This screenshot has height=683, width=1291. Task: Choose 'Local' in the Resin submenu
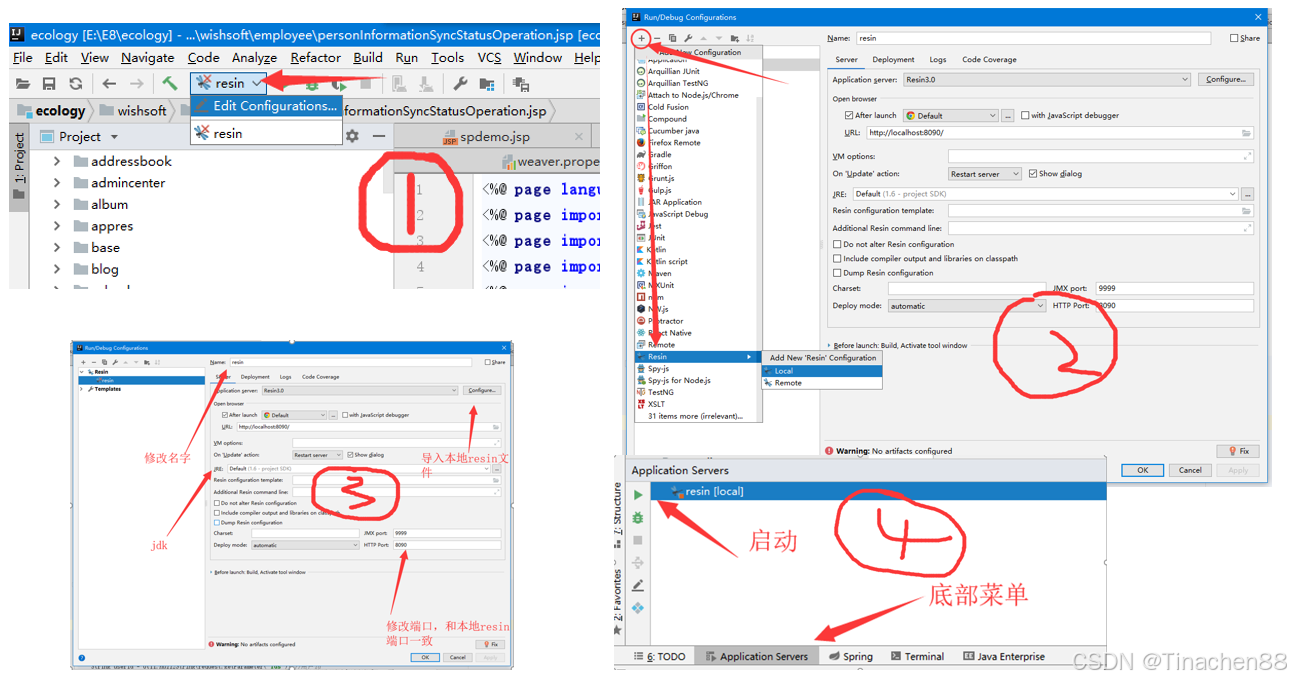click(x=784, y=371)
